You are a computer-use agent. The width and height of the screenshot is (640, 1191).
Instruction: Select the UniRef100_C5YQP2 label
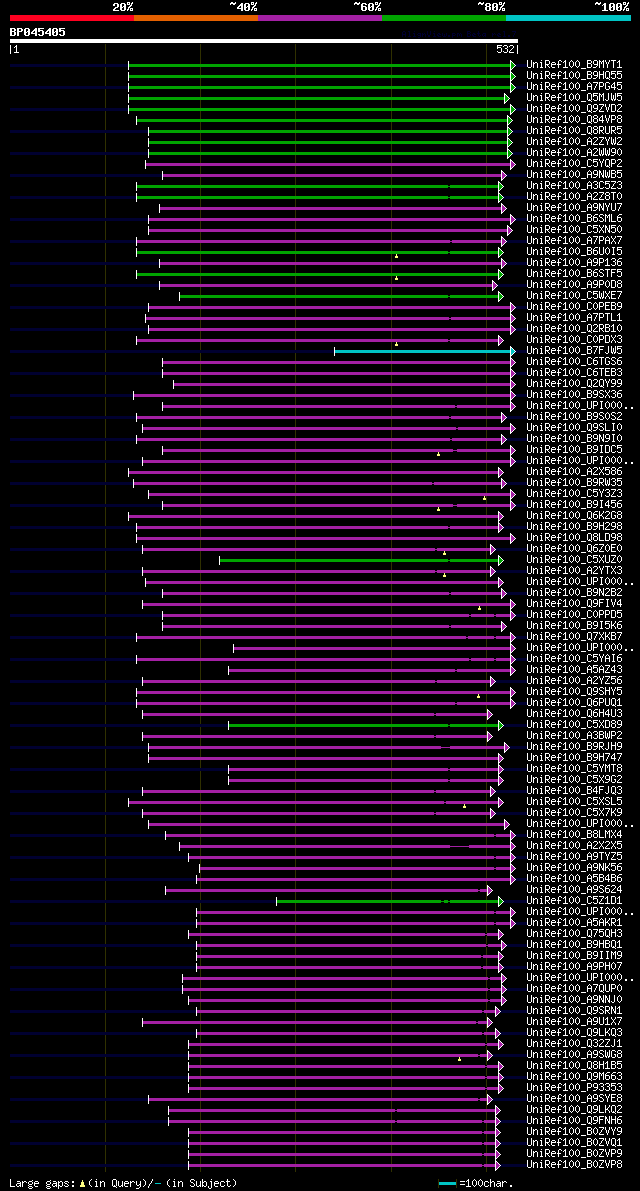tap(574, 164)
